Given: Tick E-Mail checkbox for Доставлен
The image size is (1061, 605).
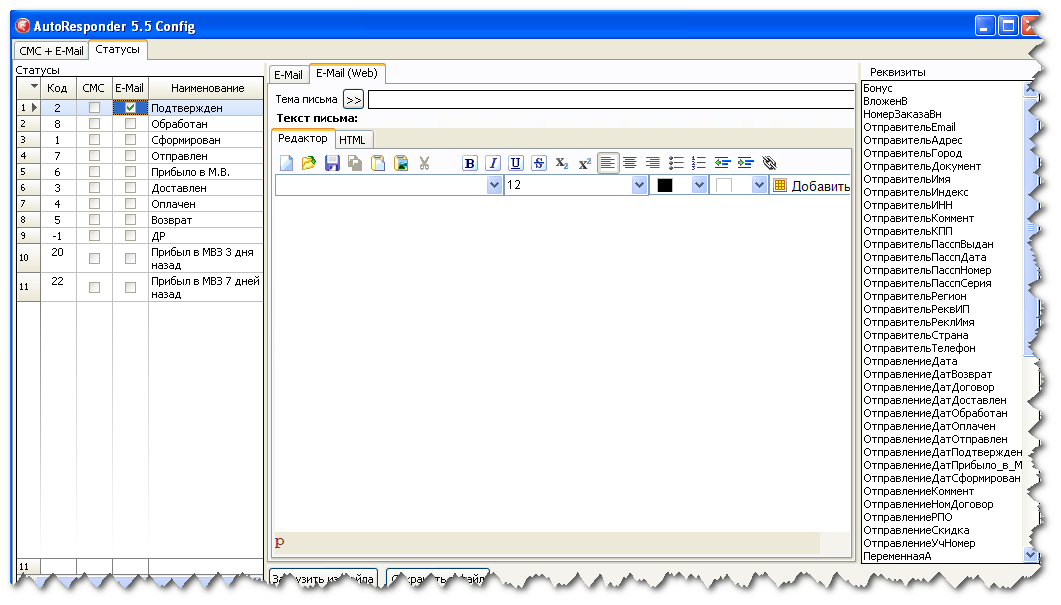Looking at the screenshot, I should pos(131,187).
